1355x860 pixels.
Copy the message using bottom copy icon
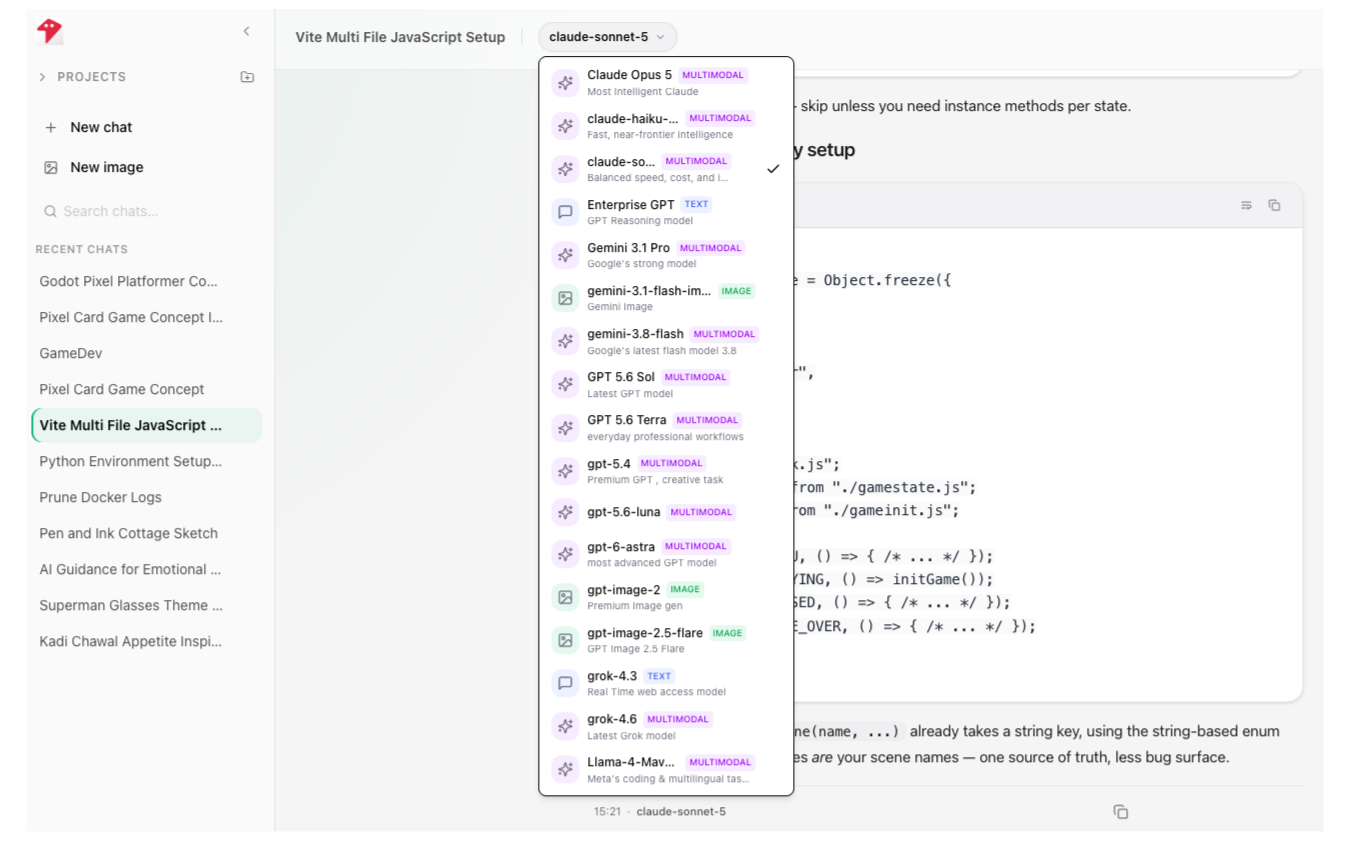(x=1121, y=812)
